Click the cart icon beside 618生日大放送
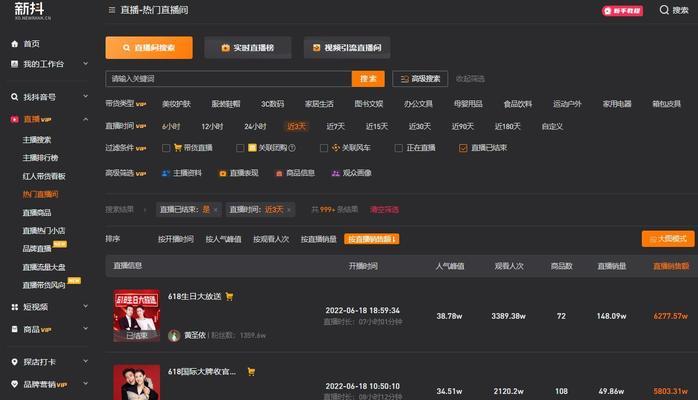Screen dimensions: 698x400 (x=229, y=296)
